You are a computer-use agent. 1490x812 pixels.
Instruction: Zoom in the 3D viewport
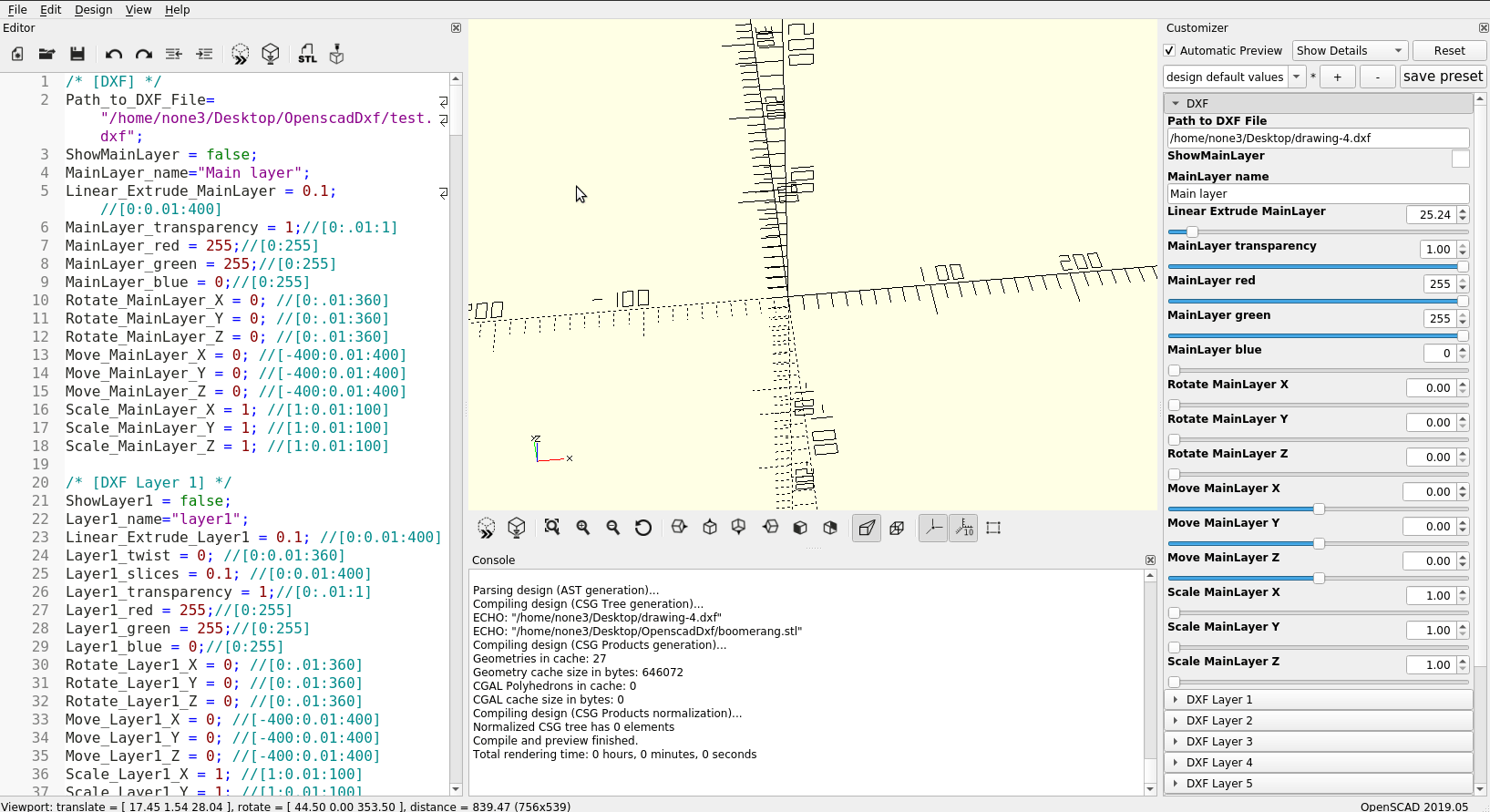coord(583,528)
